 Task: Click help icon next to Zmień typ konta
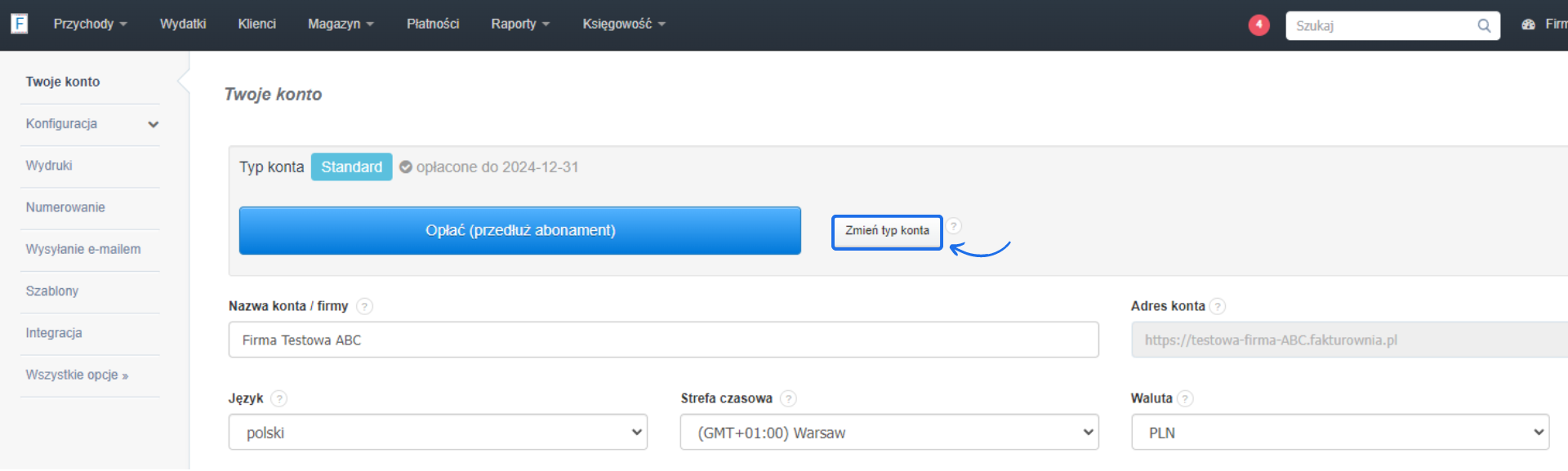click(x=954, y=226)
